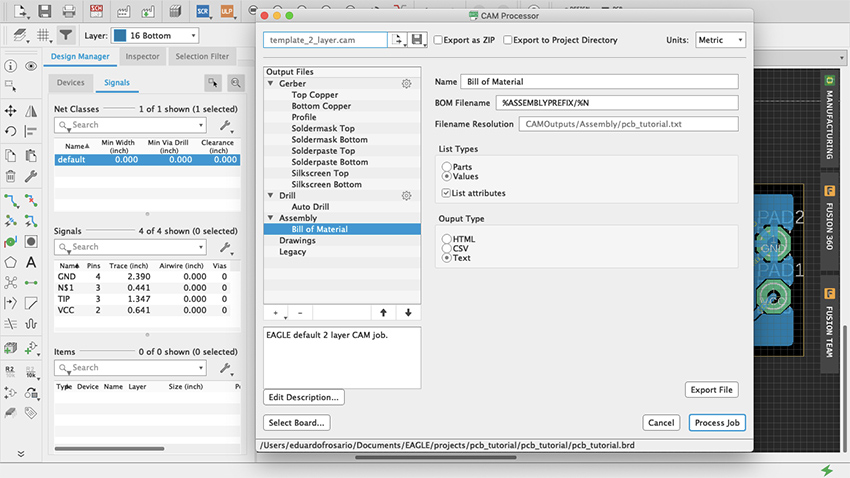Select the Meander tool

point(31,324)
